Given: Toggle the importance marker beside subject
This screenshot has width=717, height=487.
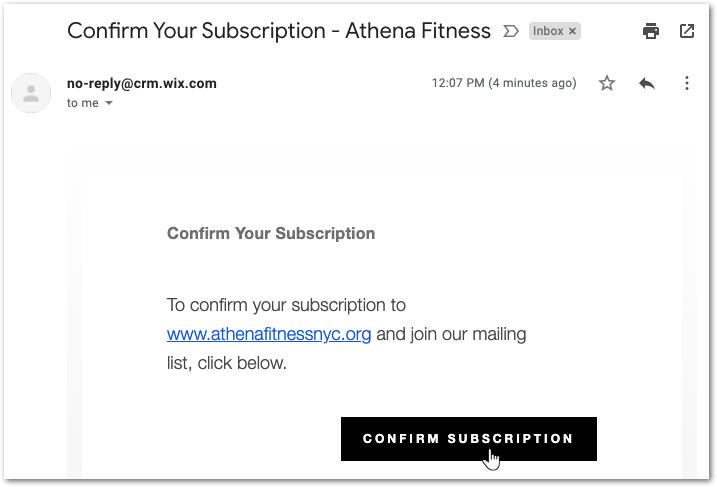Looking at the screenshot, I should (511, 32).
